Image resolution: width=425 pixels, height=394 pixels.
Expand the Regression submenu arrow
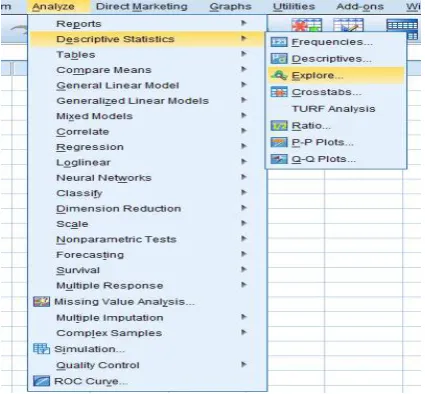tap(244, 146)
